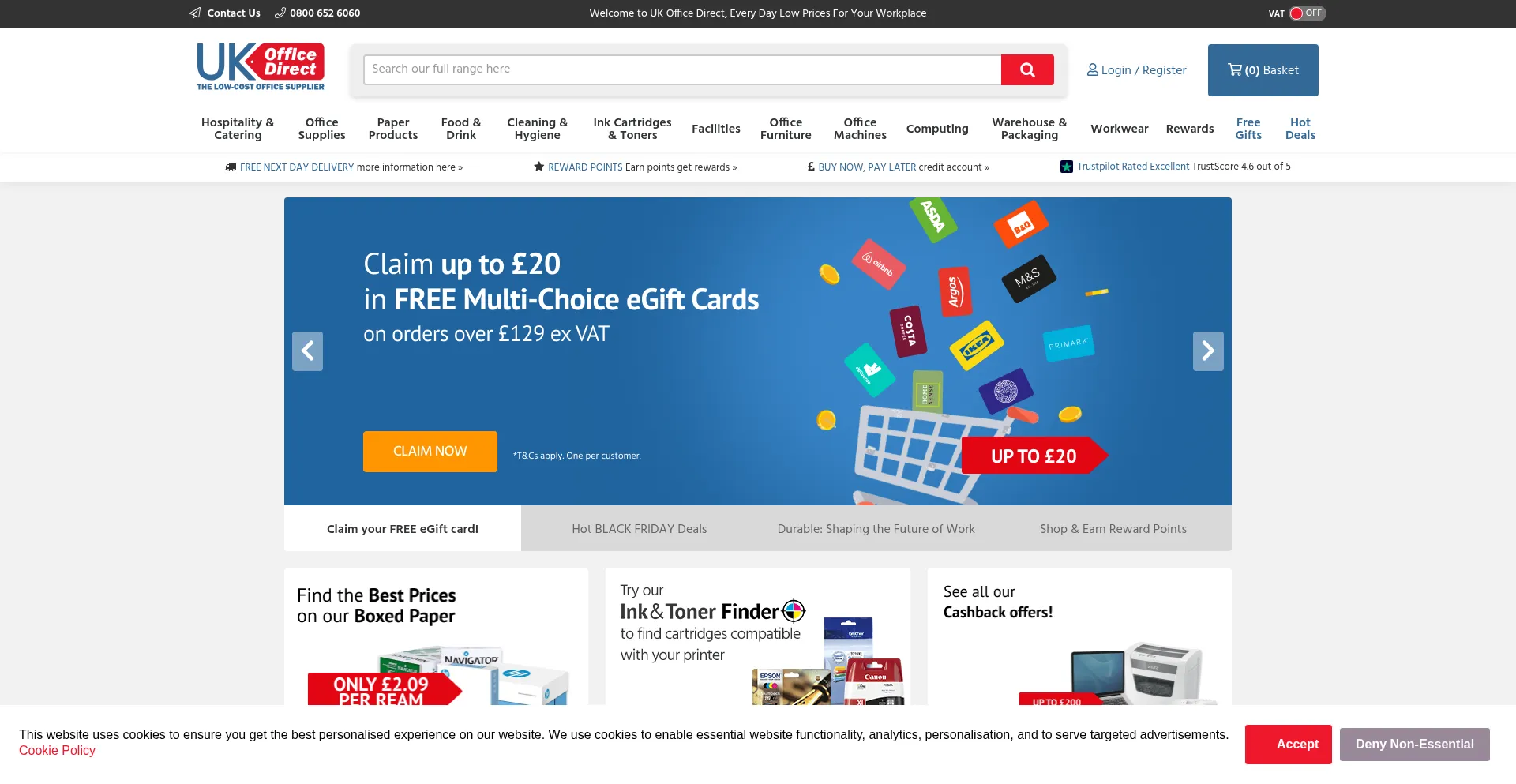
Task: Open the Ink Cartridges & Toners menu
Action: pos(632,129)
